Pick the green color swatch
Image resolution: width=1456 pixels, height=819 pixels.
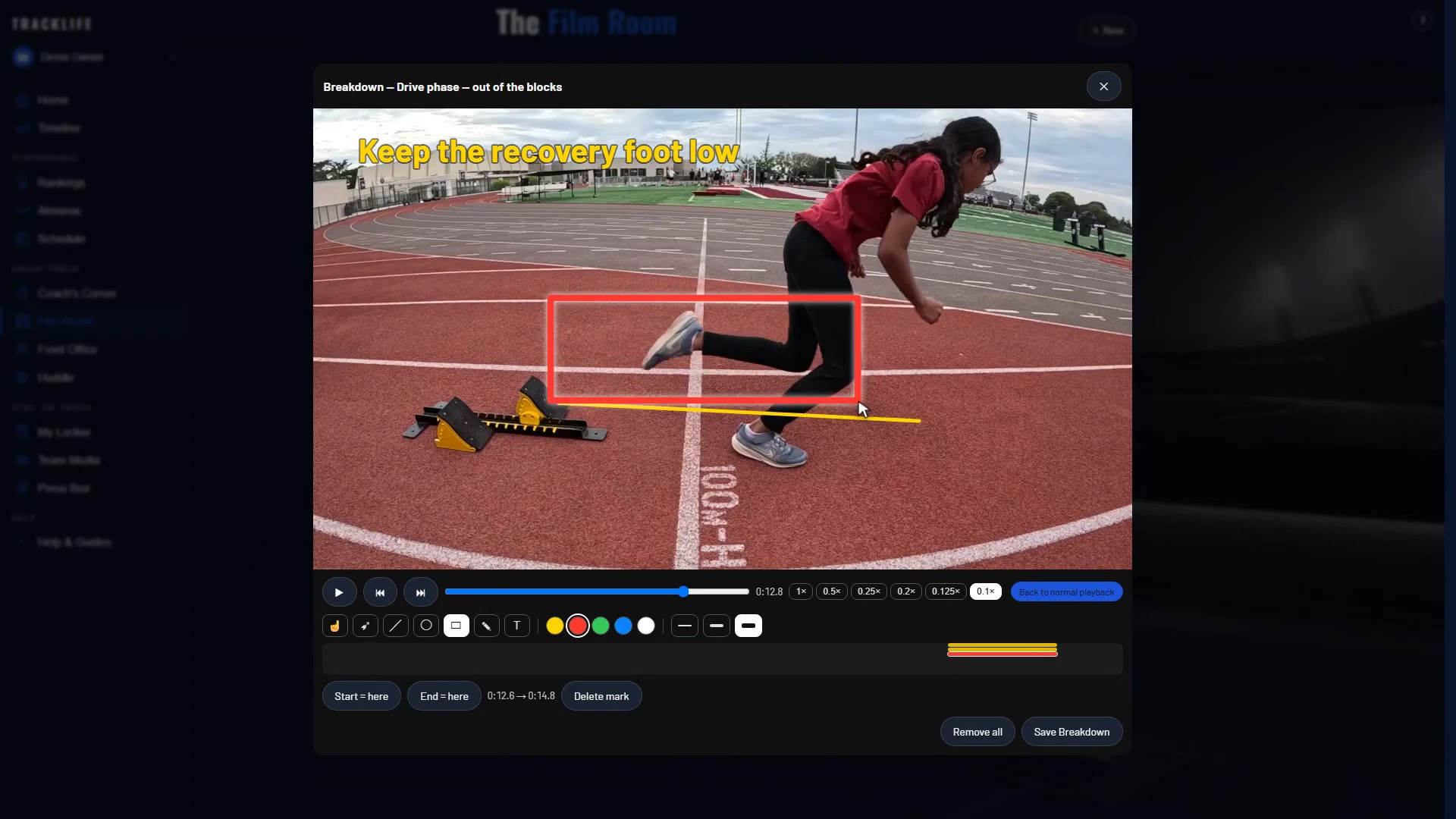point(601,626)
